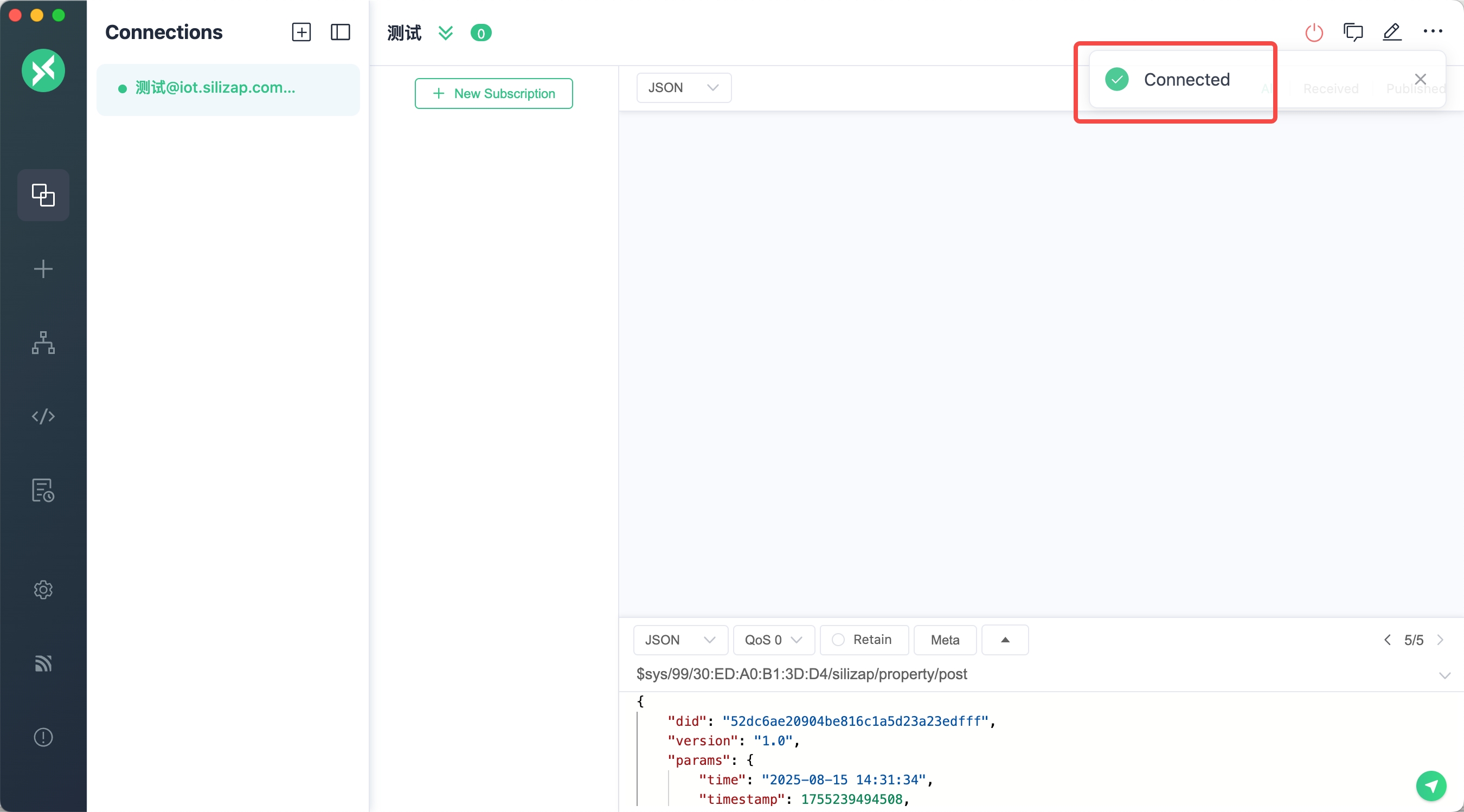
Task: Open the received payload JSON dropdown
Action: pyautogui.click(x=683, y=87)
